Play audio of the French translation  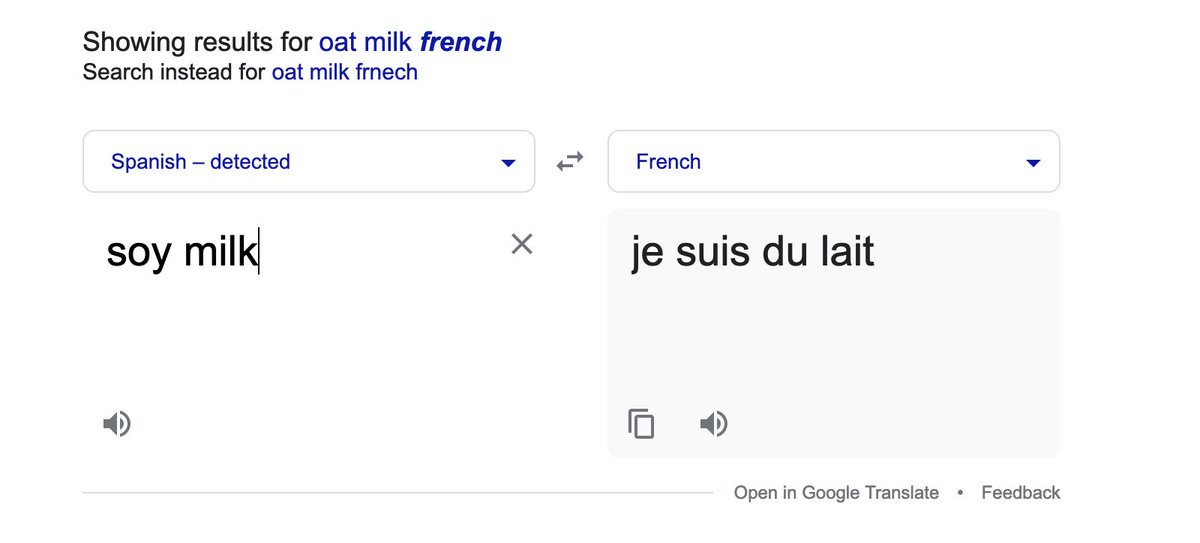tap(713, 424)
